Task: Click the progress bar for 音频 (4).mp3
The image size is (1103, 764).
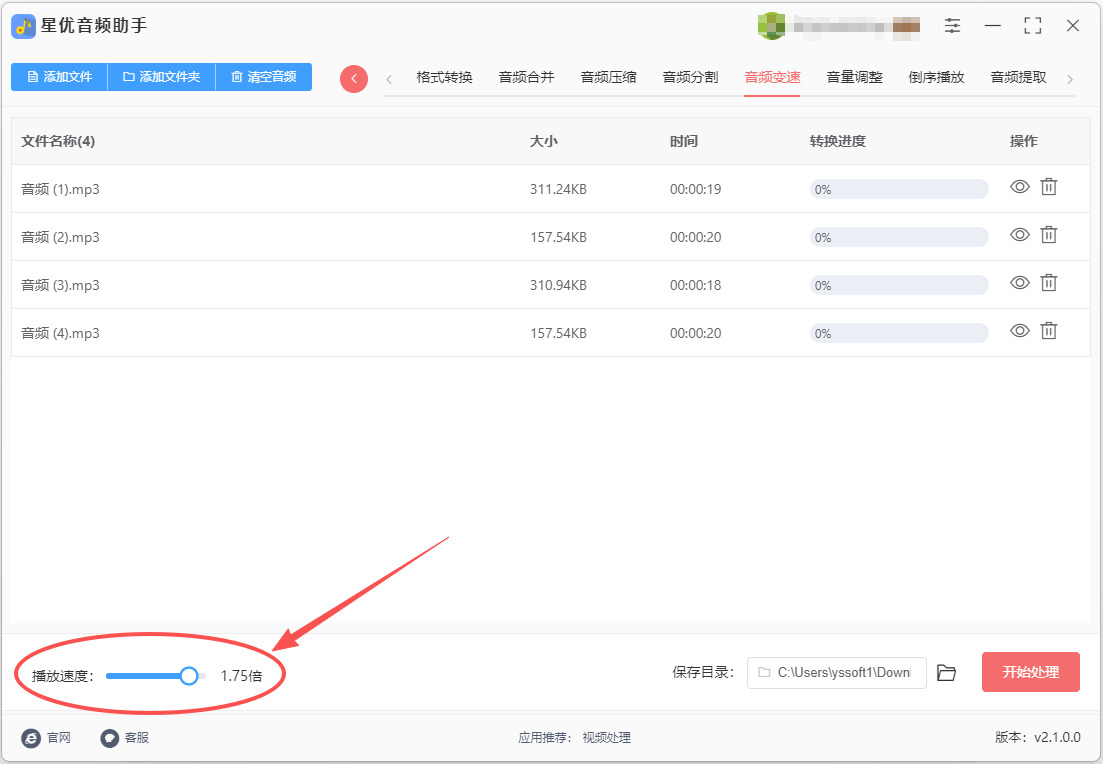Action: (899, 333)
